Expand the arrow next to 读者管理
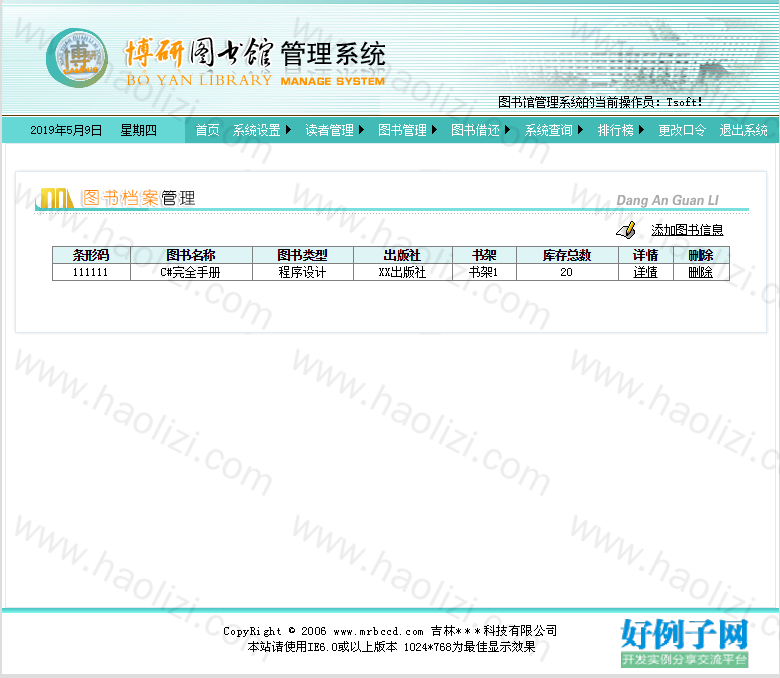Screen dimensions: 780x678 (x=361, y=130)
